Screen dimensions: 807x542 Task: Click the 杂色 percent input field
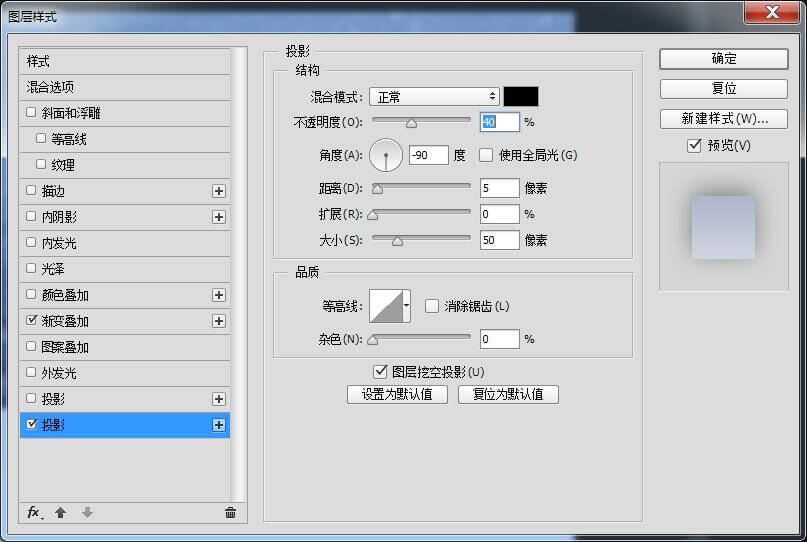click(x=500, y=339)
